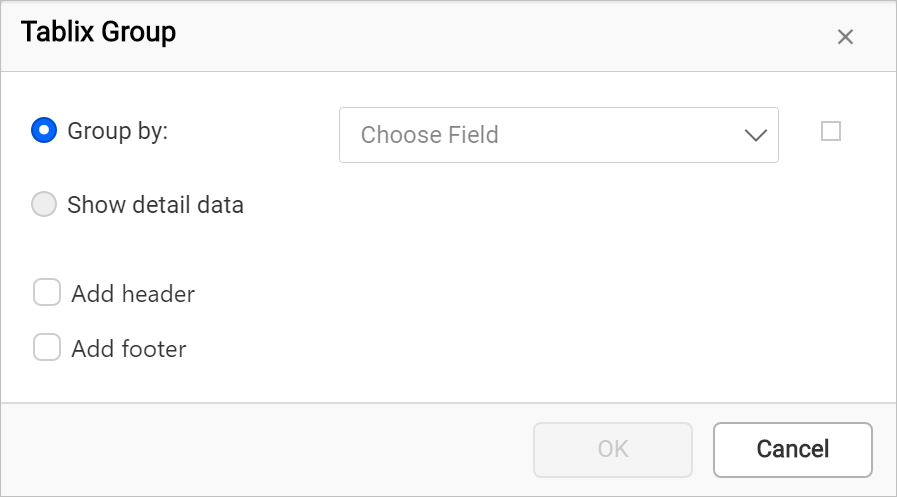Viewport: 897px width, 497px height.
Task: Close the Tablix Group dialog
Action: (x=845, y=37)
